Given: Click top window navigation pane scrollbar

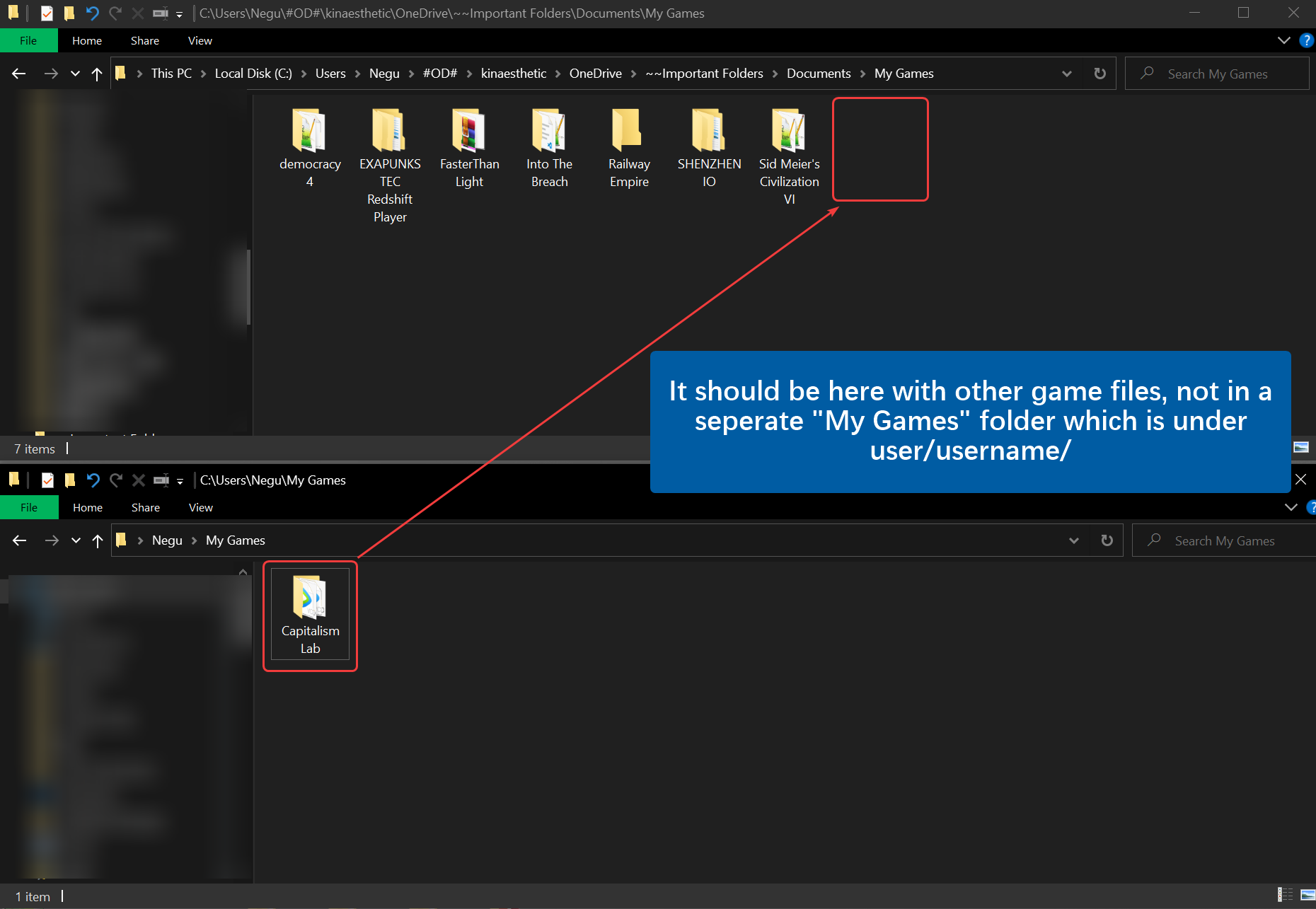Looking at the screenshot, I should 248,286.
